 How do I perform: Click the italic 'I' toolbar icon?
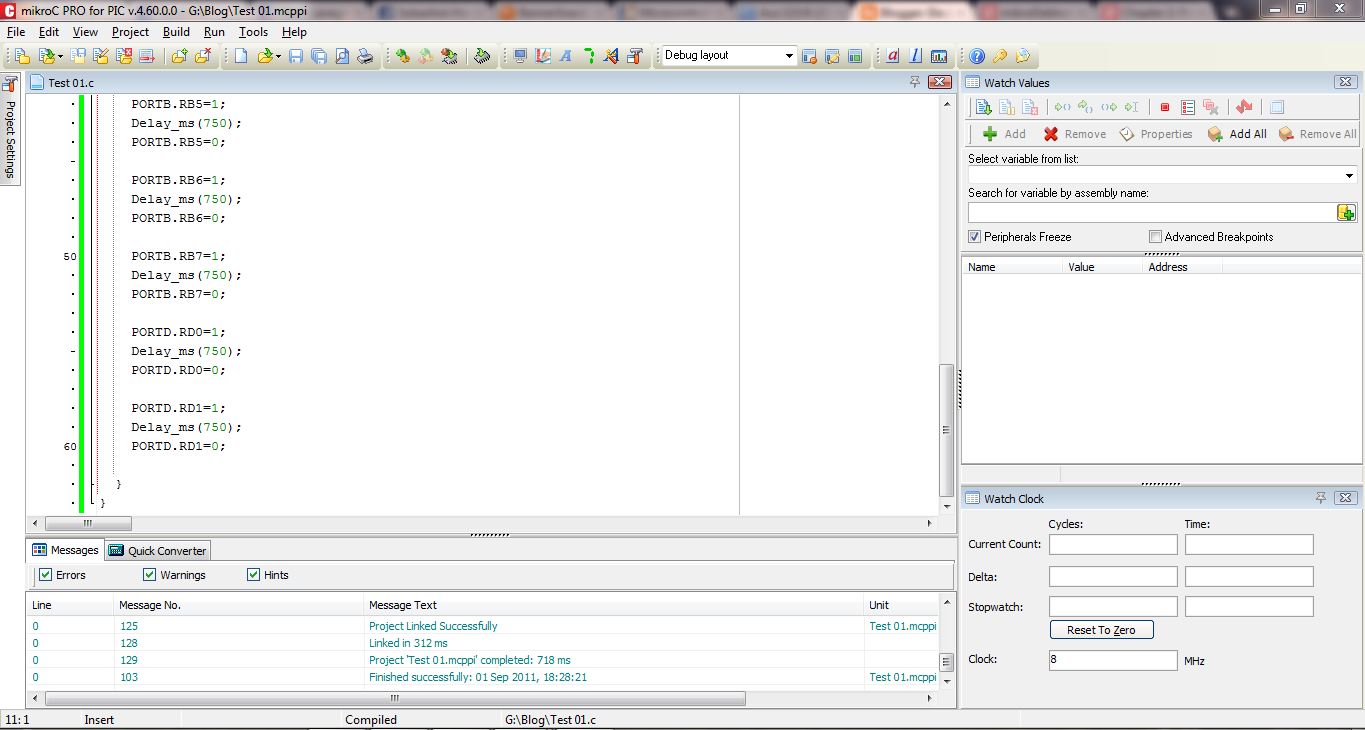[x=915, y=56]
